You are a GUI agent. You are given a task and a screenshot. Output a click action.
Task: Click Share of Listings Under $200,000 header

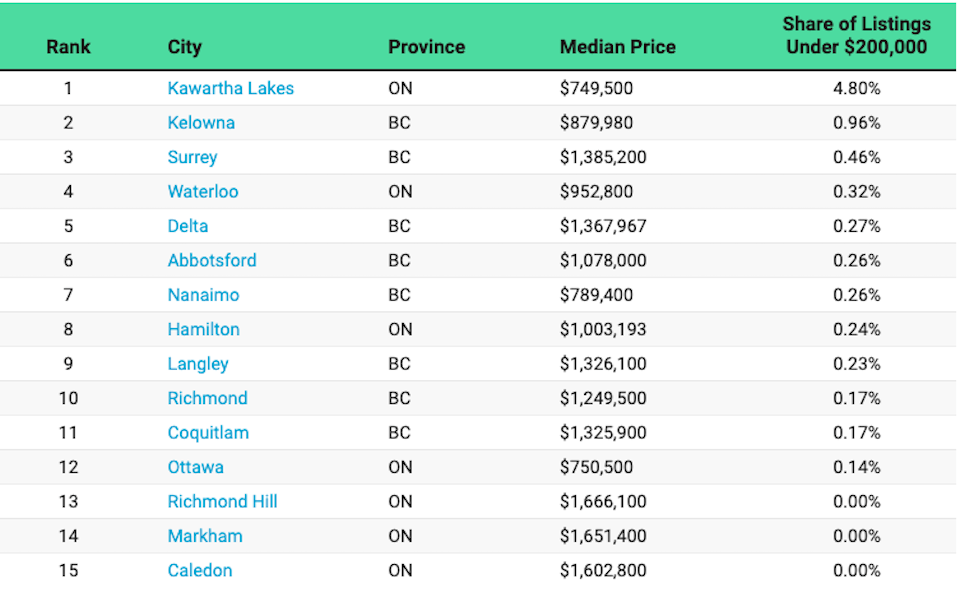coord(857,36)
